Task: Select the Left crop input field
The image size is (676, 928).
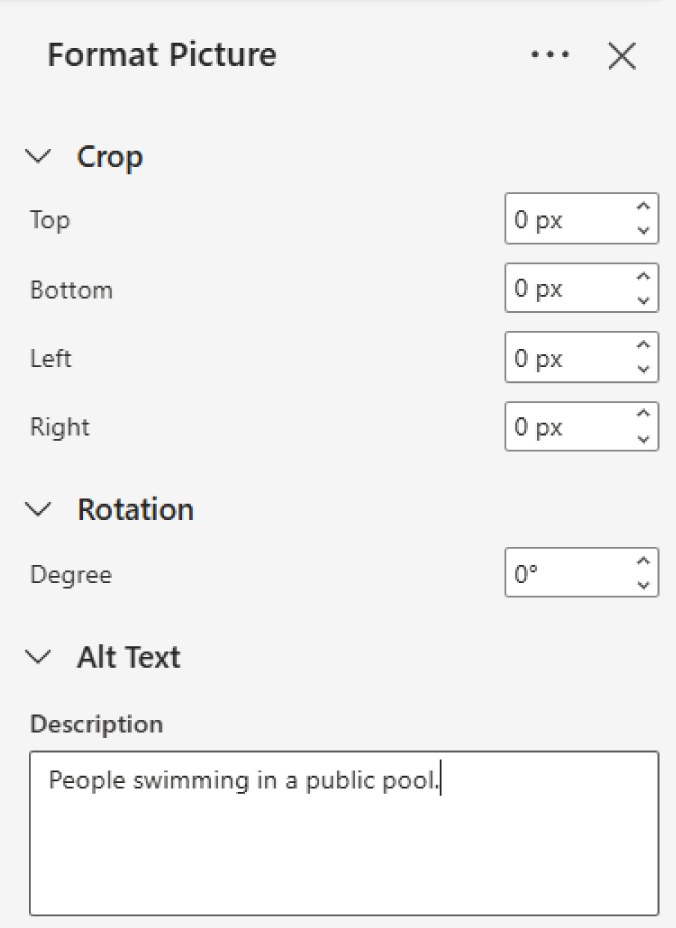Action: (x=560, y=357)
